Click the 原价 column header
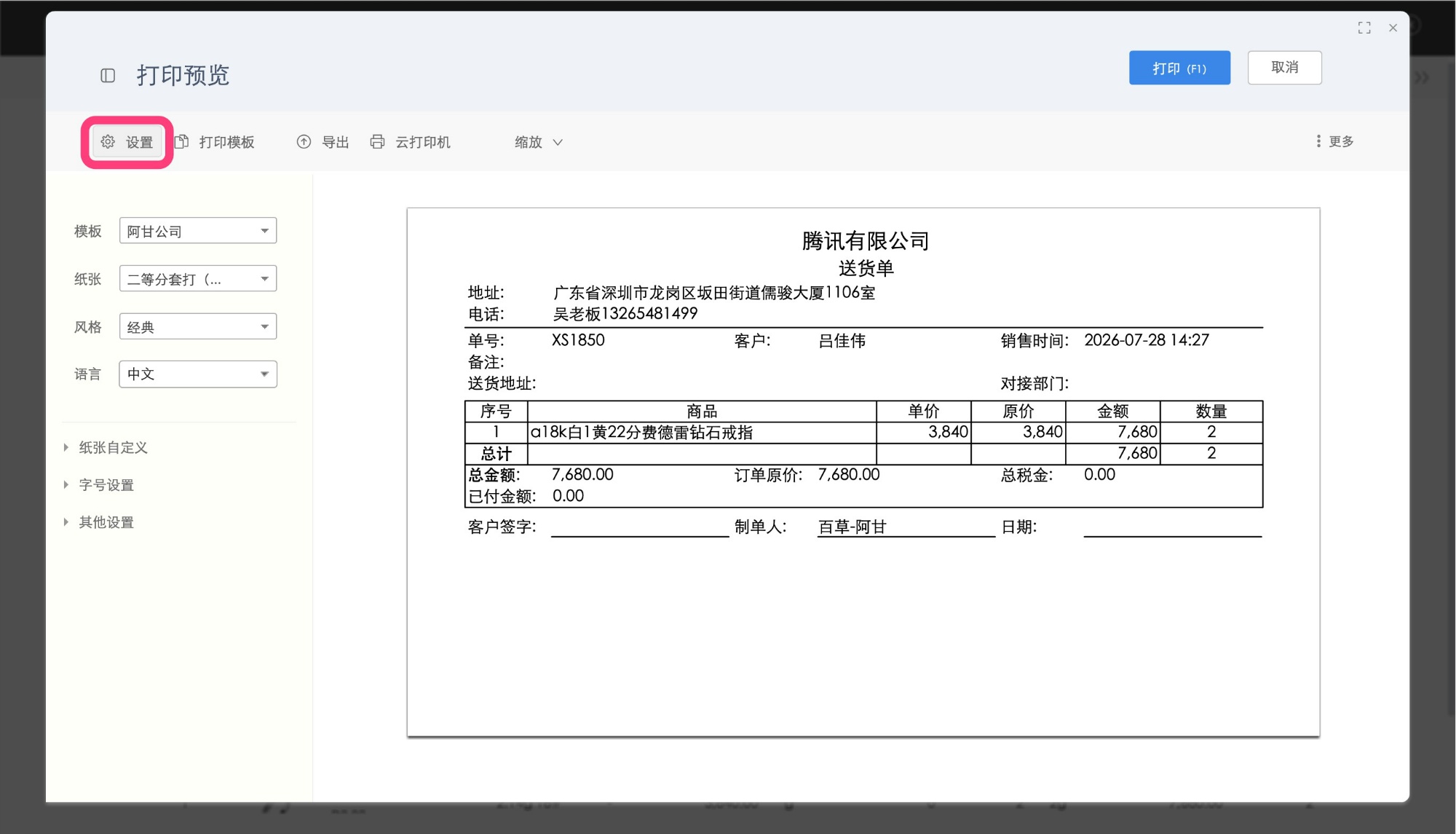This screenshot has width=1456, height=834. [x=1018, y=412]
